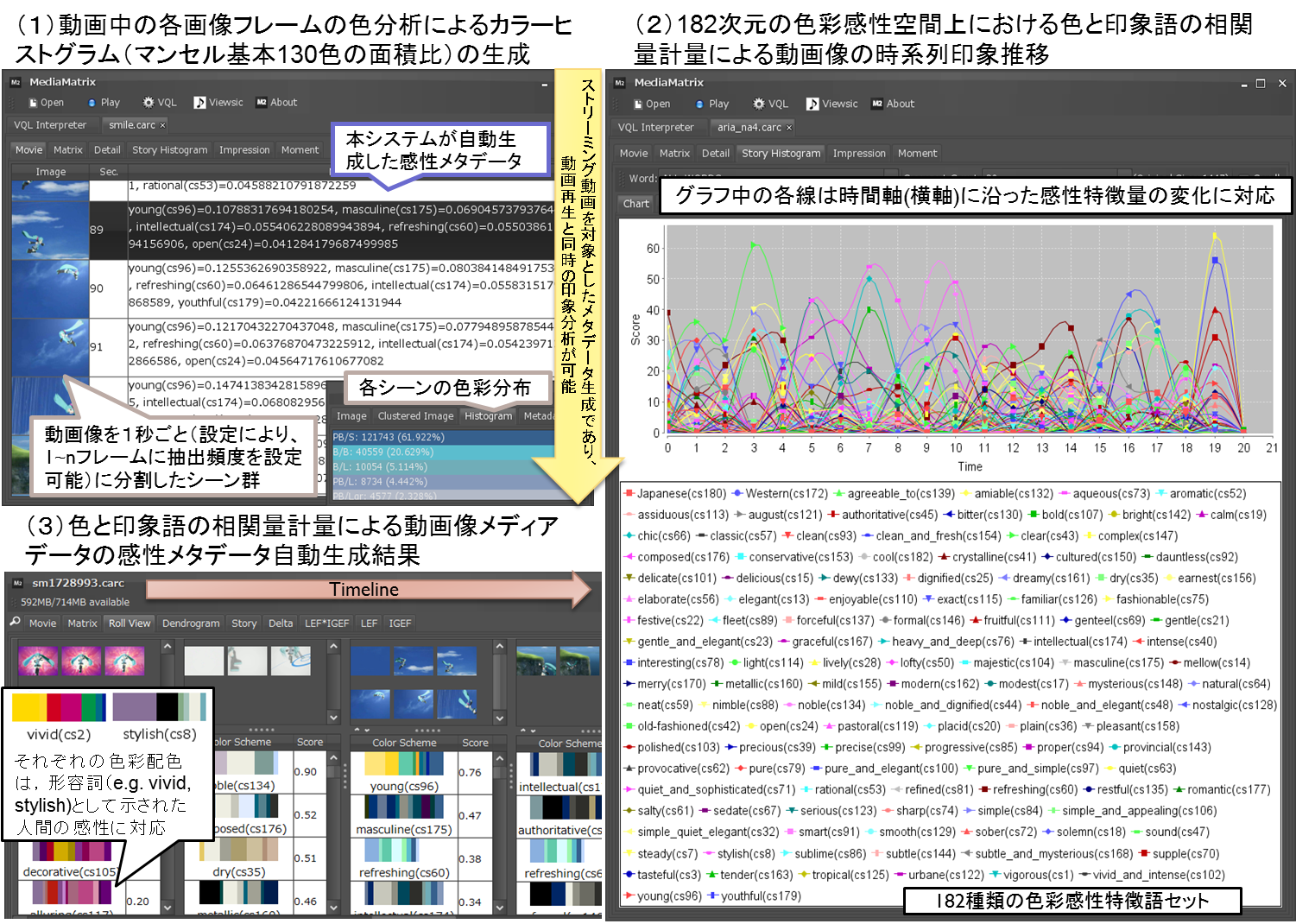This screenshot has height=924, width=1296.
Task: Close the aria_na4.carc tab
Action: [x=788, y=128]
